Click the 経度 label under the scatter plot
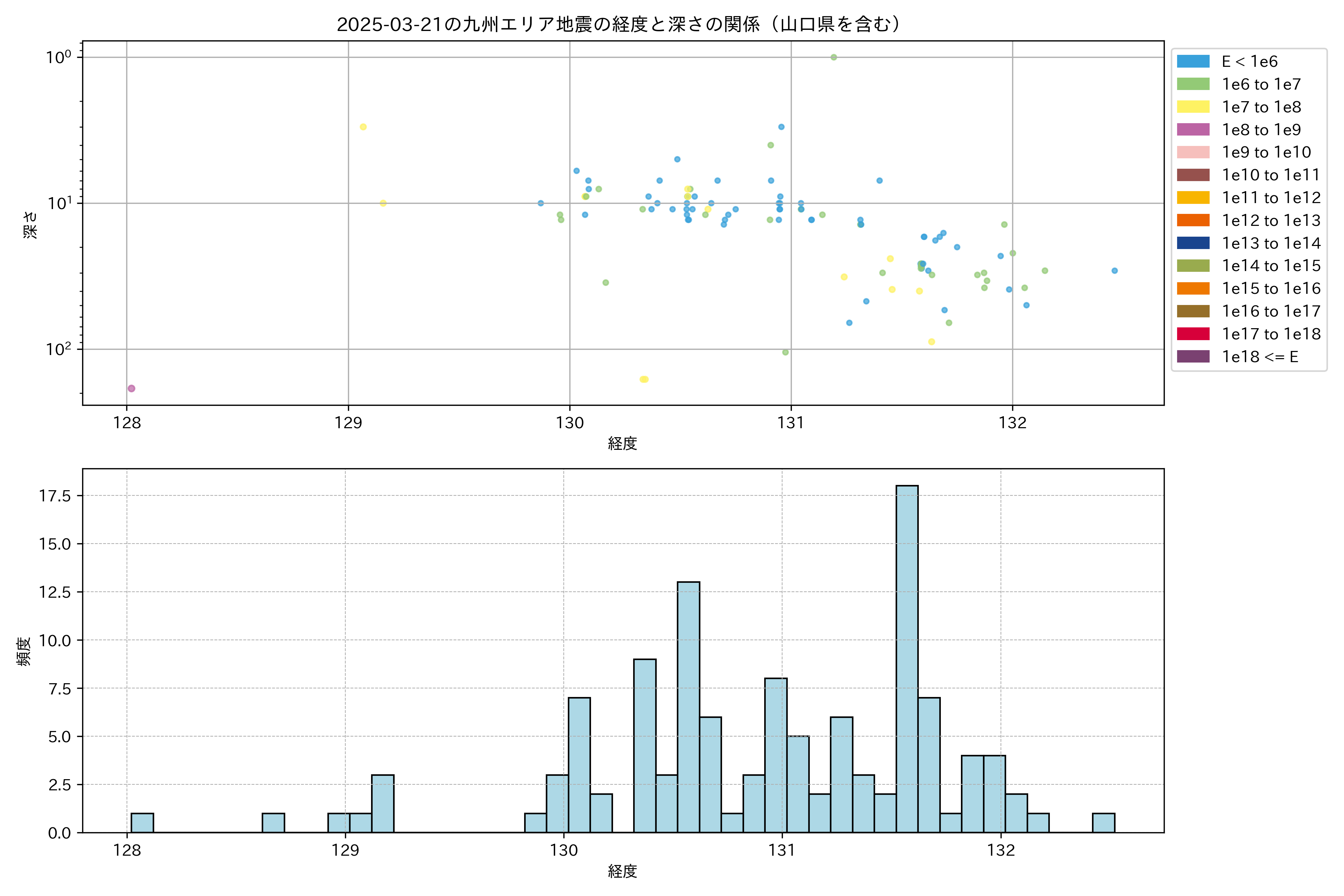The image size is (1344, 896). click(x=622, y=444)
